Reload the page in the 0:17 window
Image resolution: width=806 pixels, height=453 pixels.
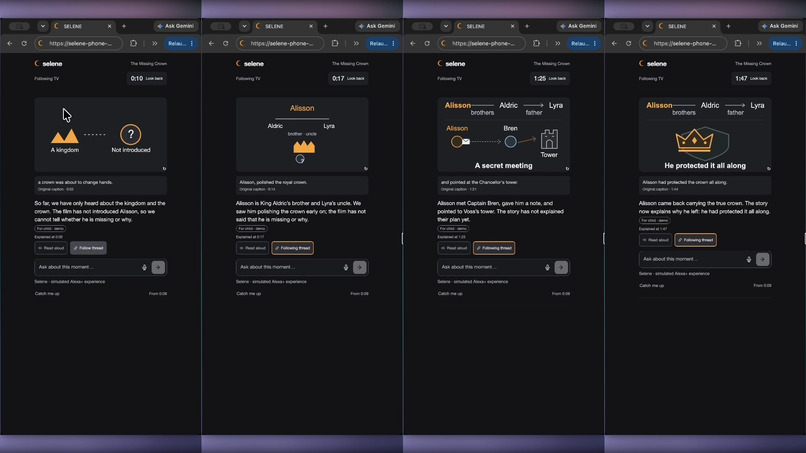point(225,44)
